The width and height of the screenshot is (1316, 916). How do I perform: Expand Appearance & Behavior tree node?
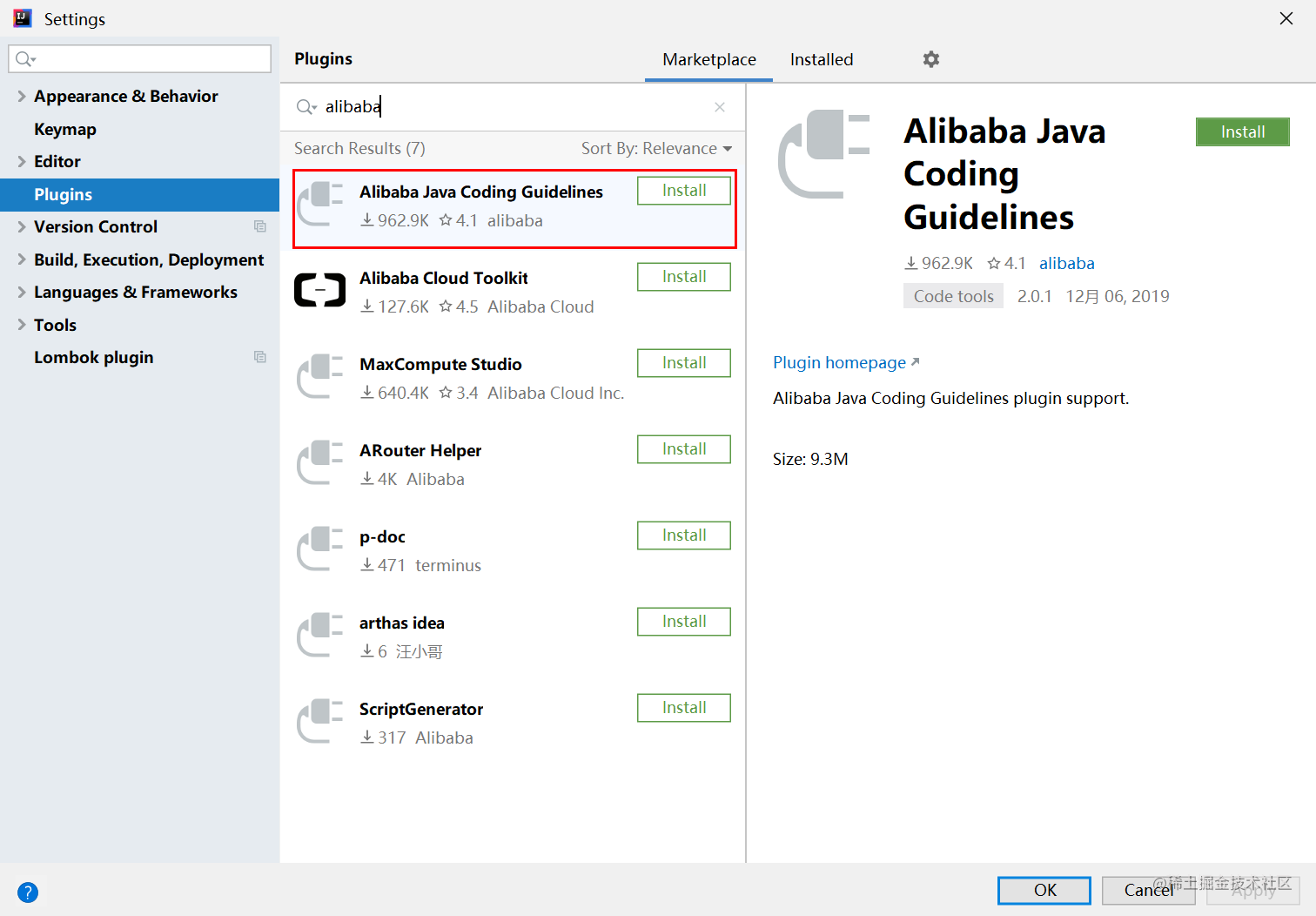[x=22, y=96]
